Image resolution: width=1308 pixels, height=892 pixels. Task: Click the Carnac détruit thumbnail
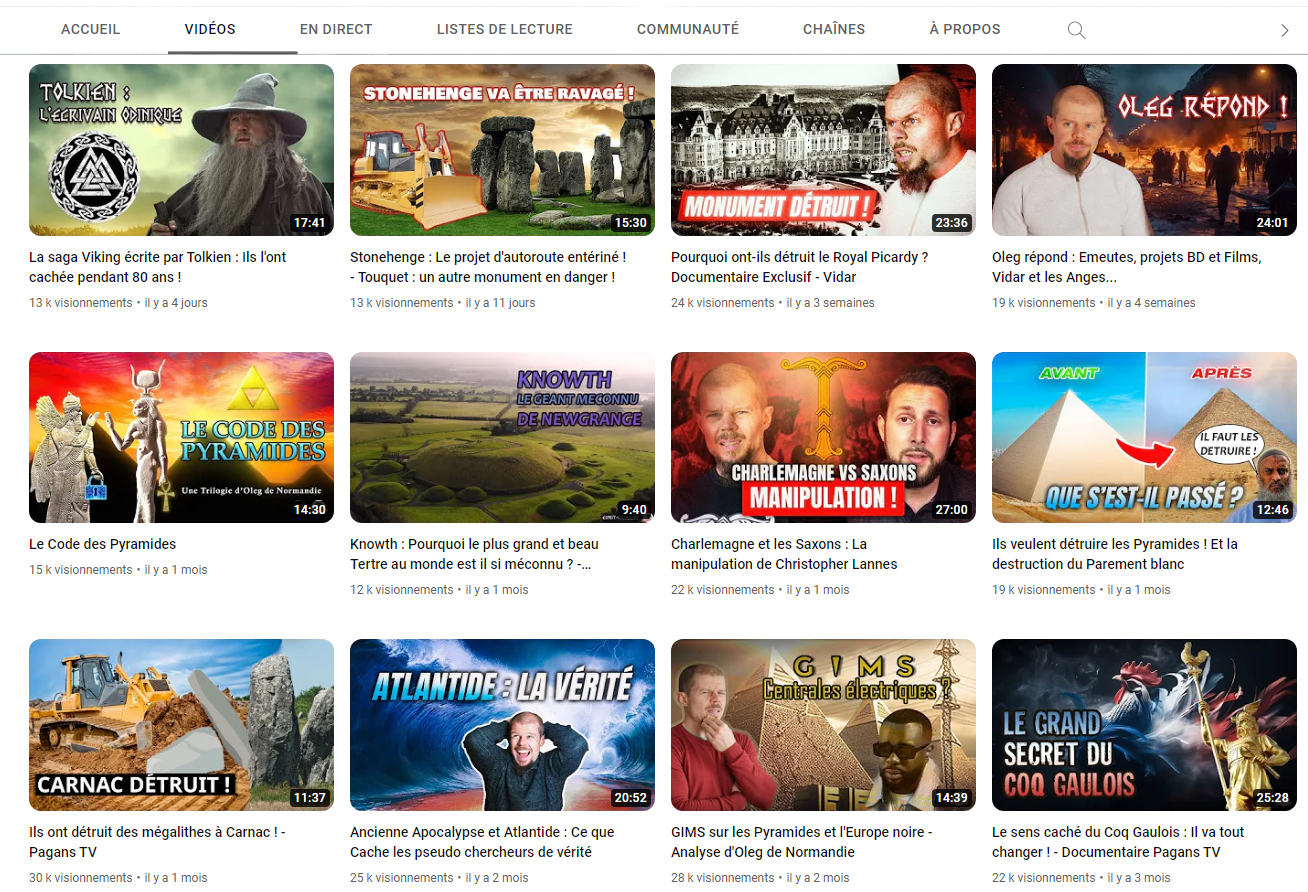tap(181, 724)
